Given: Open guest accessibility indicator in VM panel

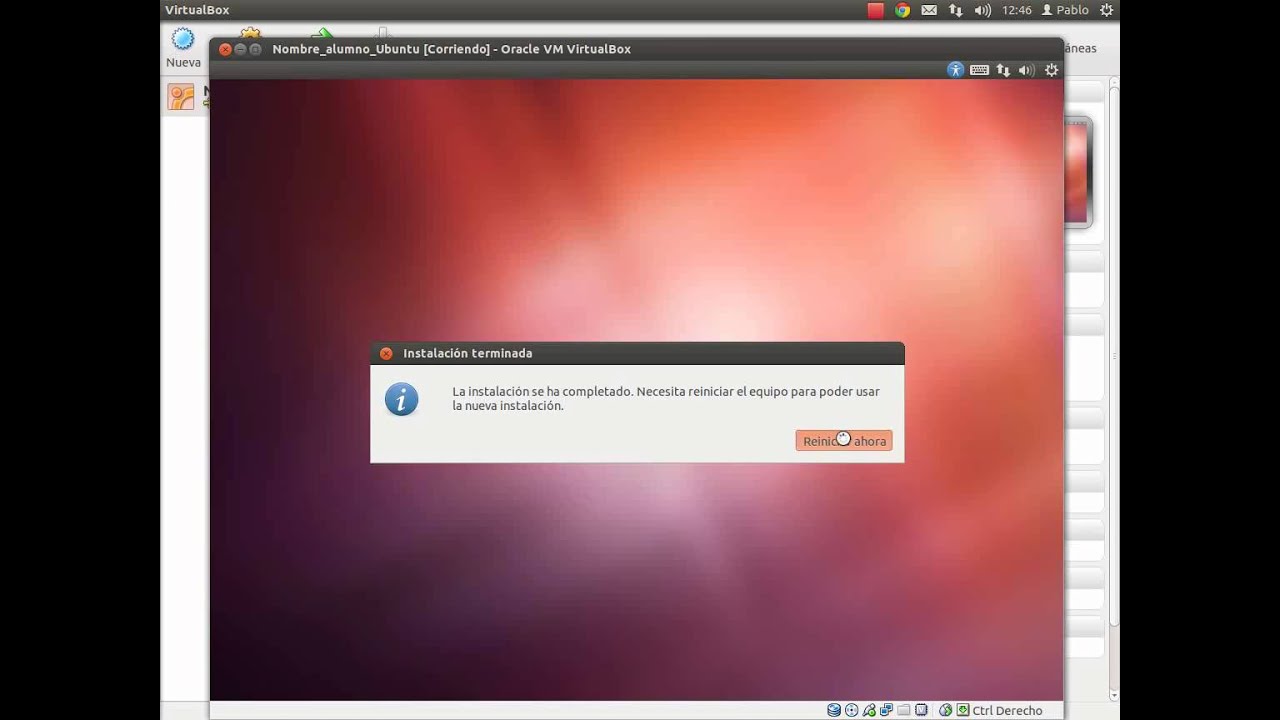Looking at the screenshot, I should click(x=956, y=70).
